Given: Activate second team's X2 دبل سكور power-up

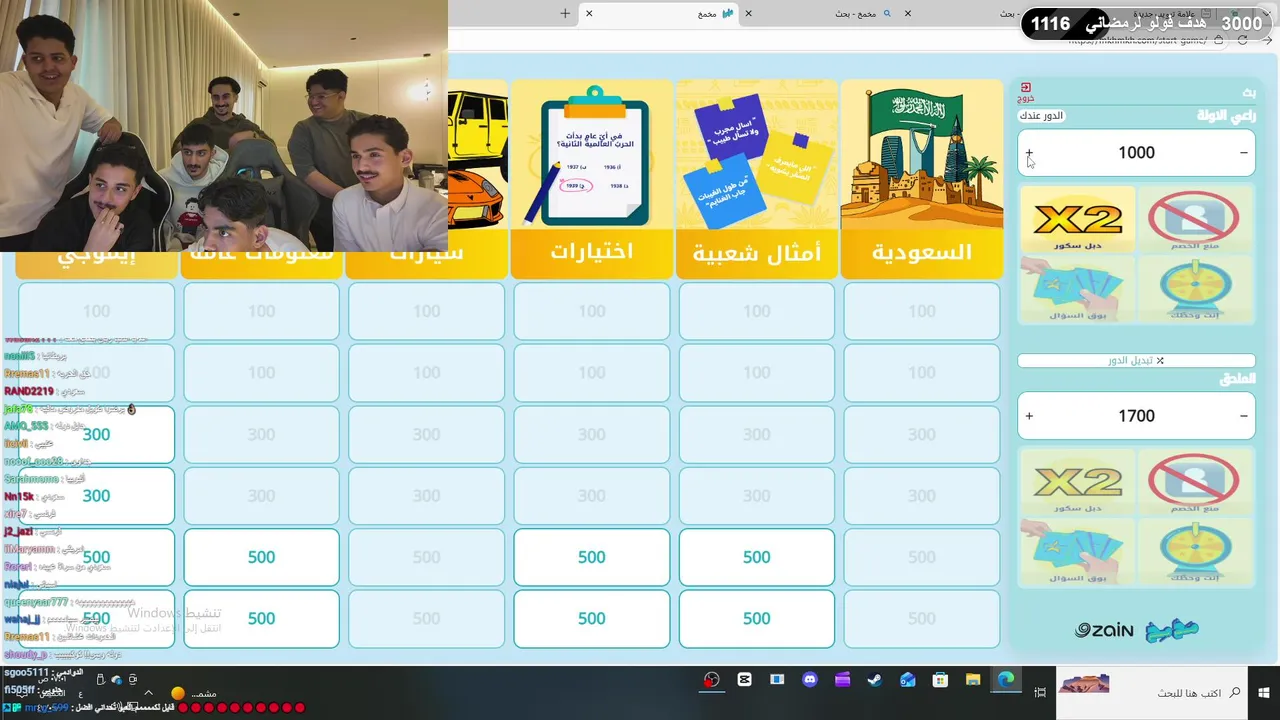Looking at the screenshot, I should click(1078, 482).
